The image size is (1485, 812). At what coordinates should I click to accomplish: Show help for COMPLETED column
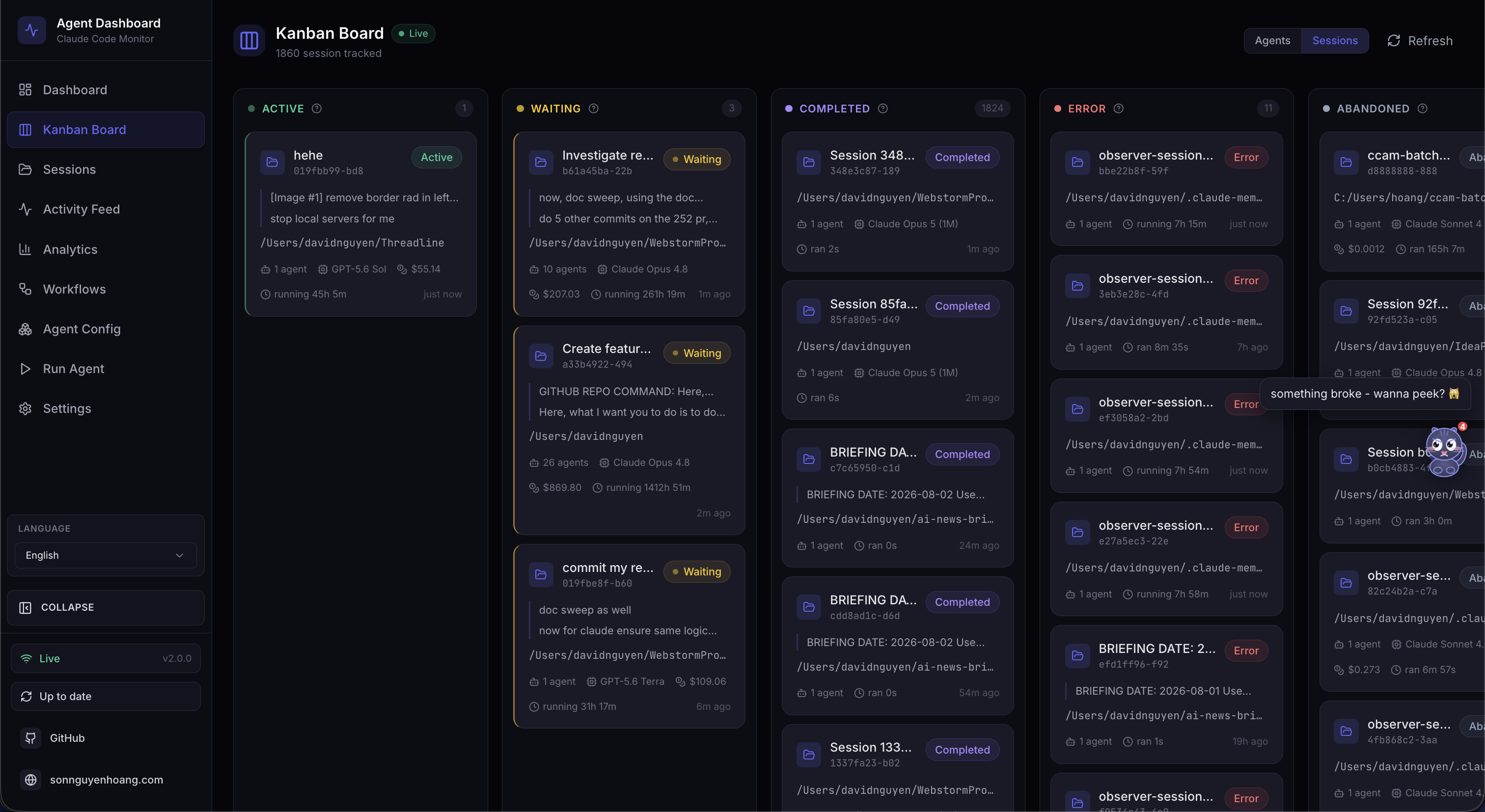coord(882,108)
